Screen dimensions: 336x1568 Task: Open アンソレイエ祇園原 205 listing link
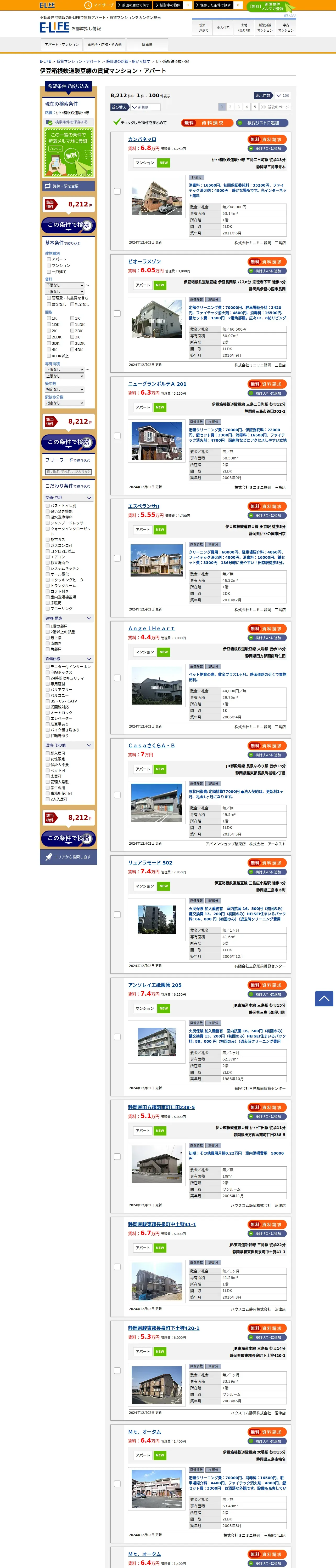click(x=155, y=985)
